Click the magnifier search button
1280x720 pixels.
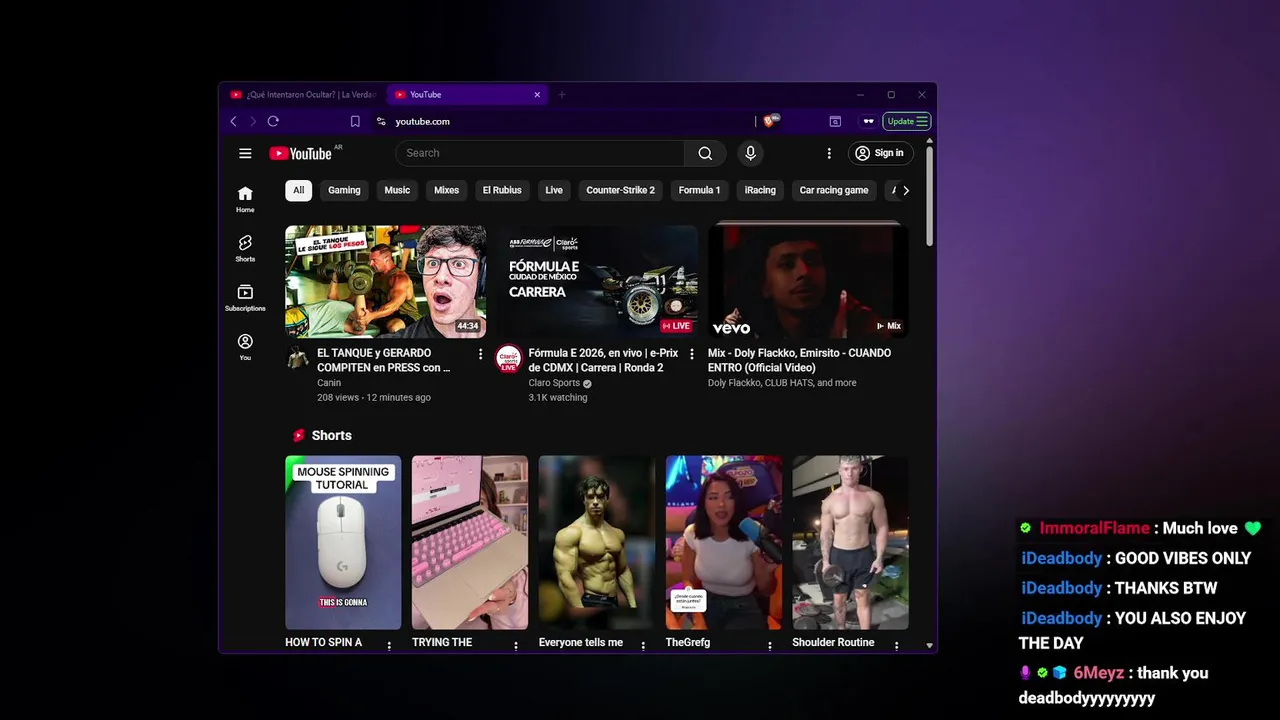point(705,153)
